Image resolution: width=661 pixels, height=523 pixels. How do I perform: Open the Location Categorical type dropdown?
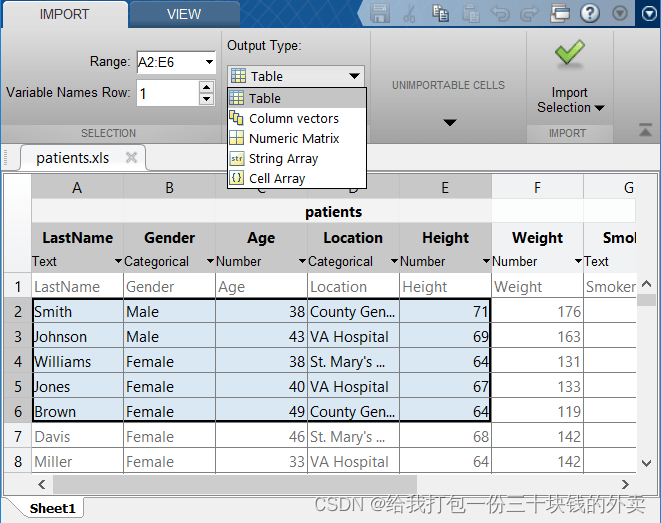click(x=394, y=261)
